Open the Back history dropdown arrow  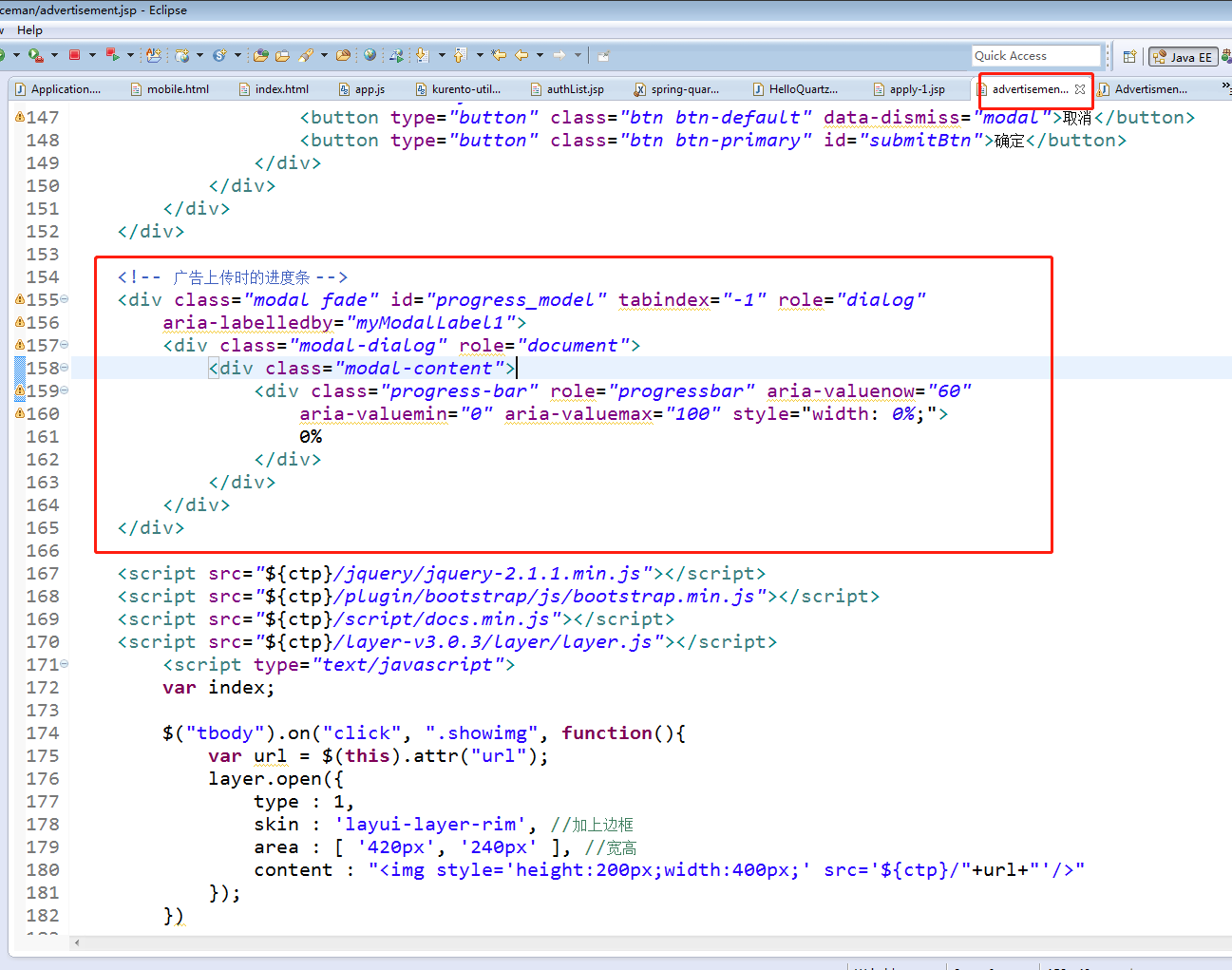point(540,55)
